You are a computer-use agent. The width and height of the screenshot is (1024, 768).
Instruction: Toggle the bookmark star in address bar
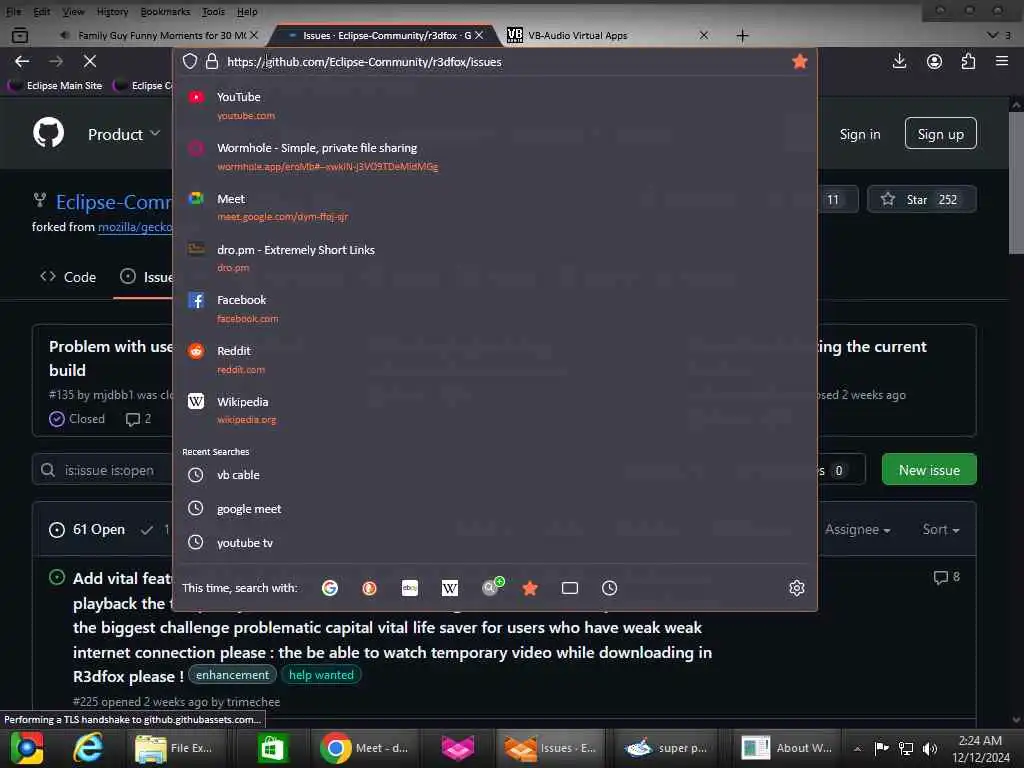point(799,61)
